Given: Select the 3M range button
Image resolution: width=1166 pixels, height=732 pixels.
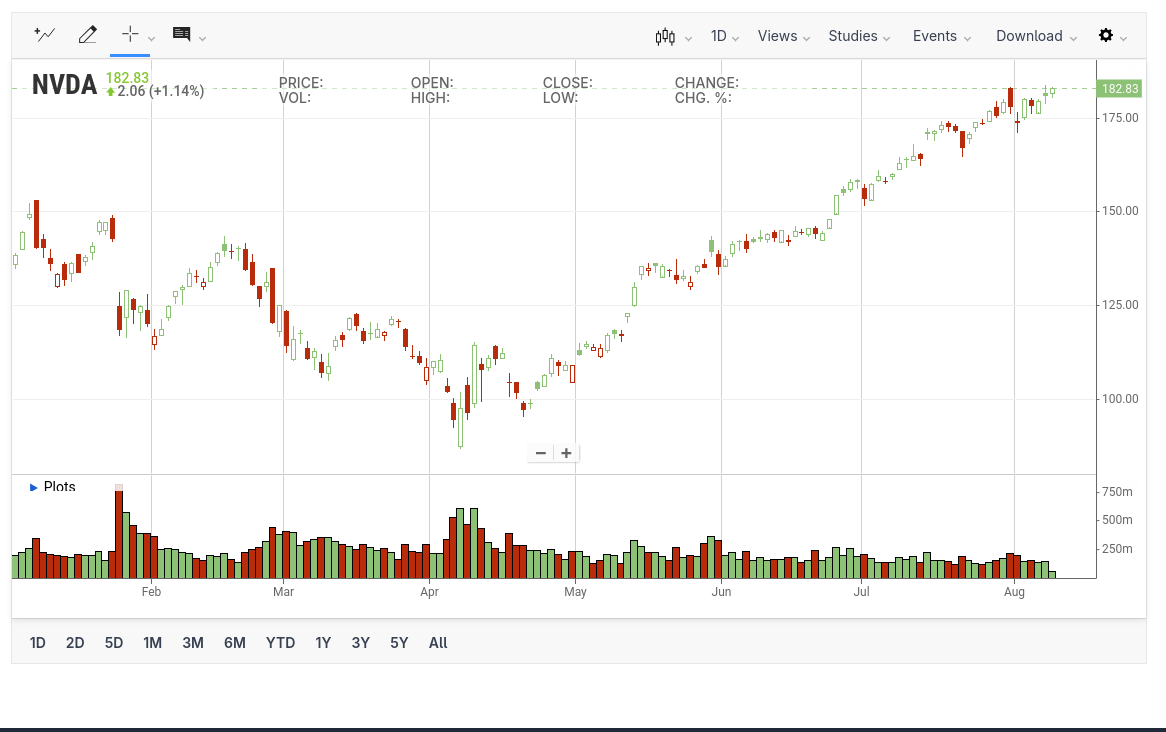Looking at the screenshot, I should click(x=193, y=643).
